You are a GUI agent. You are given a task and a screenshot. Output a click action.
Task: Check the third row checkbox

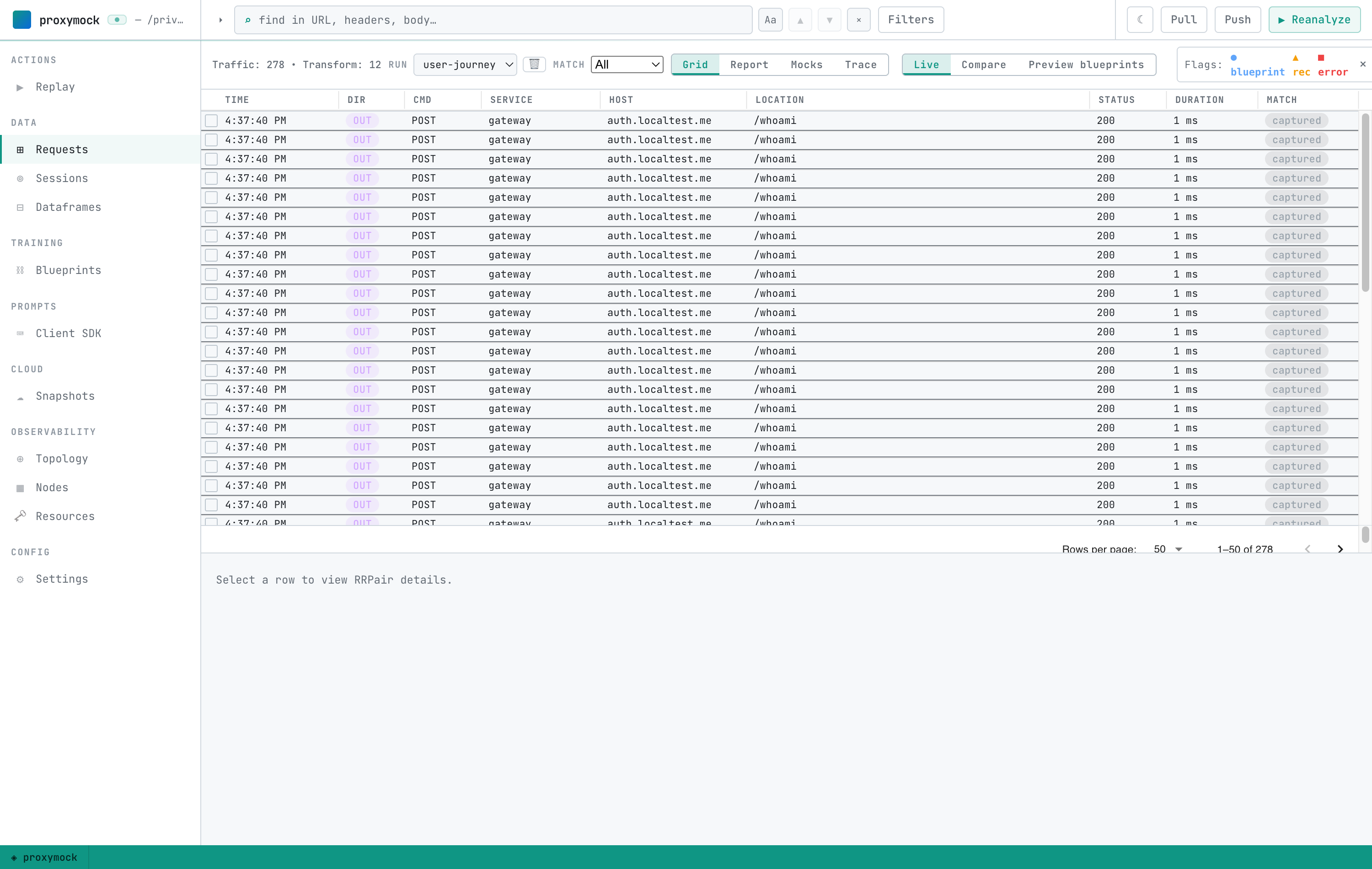pyautogui.click(x=211, y=159)
